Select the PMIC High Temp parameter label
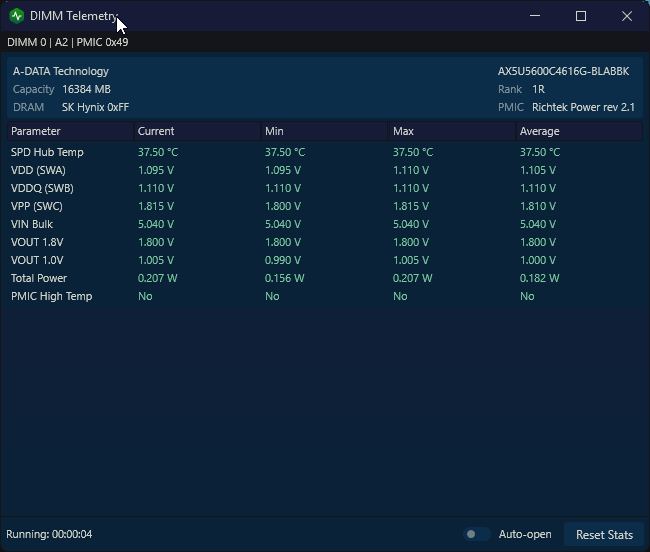The width and height of the screenshot is (650, 552). coord(52,296)
